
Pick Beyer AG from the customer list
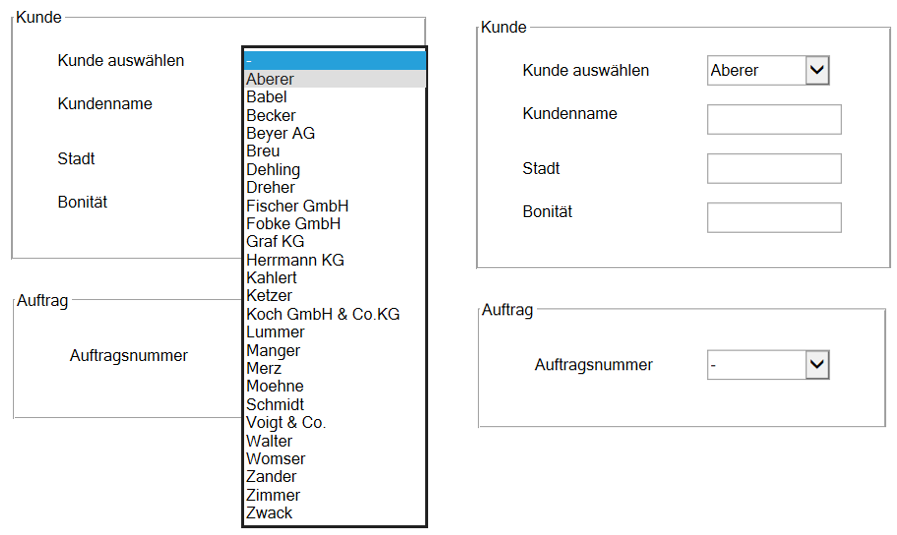335,133
